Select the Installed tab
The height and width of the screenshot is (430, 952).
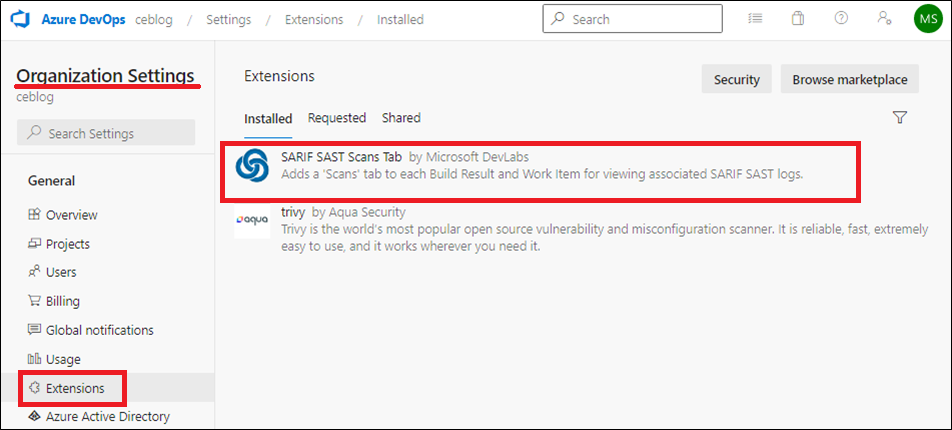[268, 118]
